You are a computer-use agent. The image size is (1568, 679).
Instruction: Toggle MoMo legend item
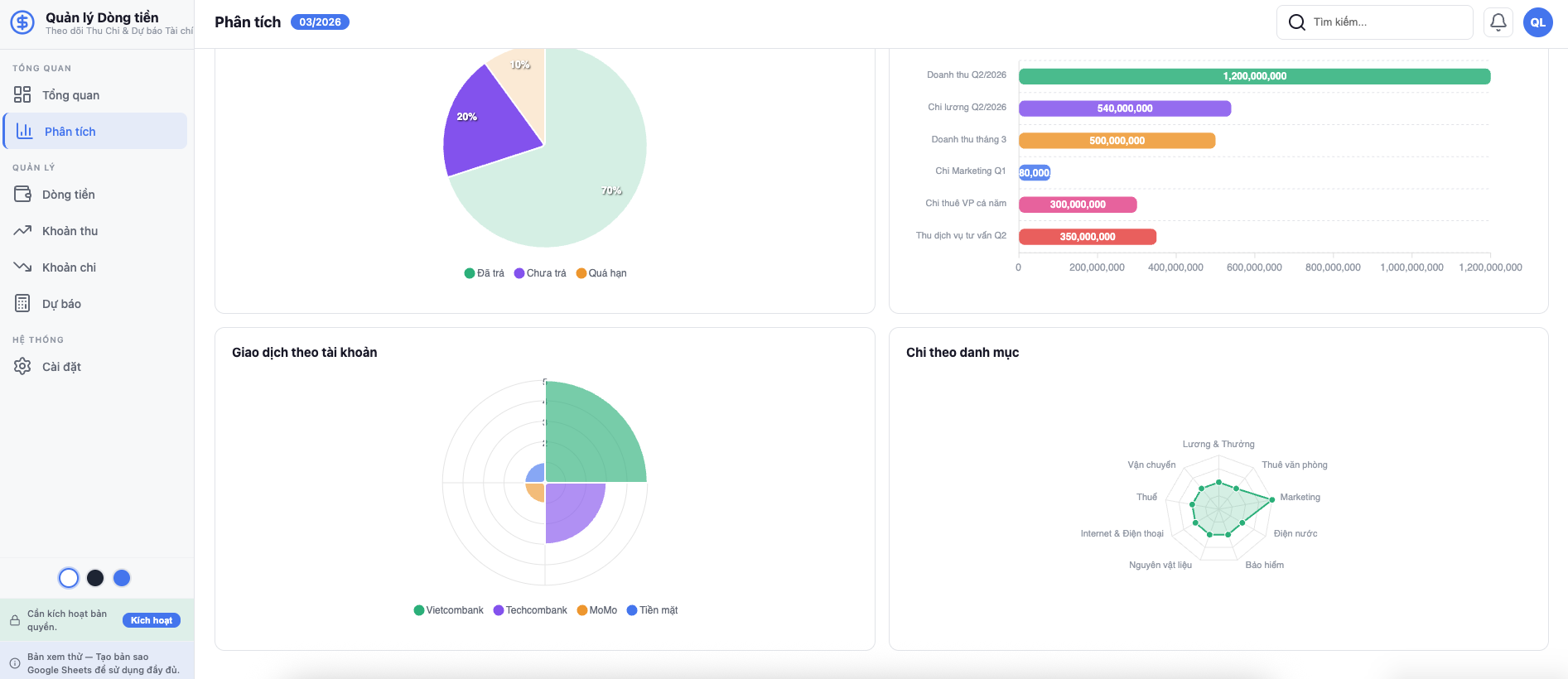click(597, 610)
